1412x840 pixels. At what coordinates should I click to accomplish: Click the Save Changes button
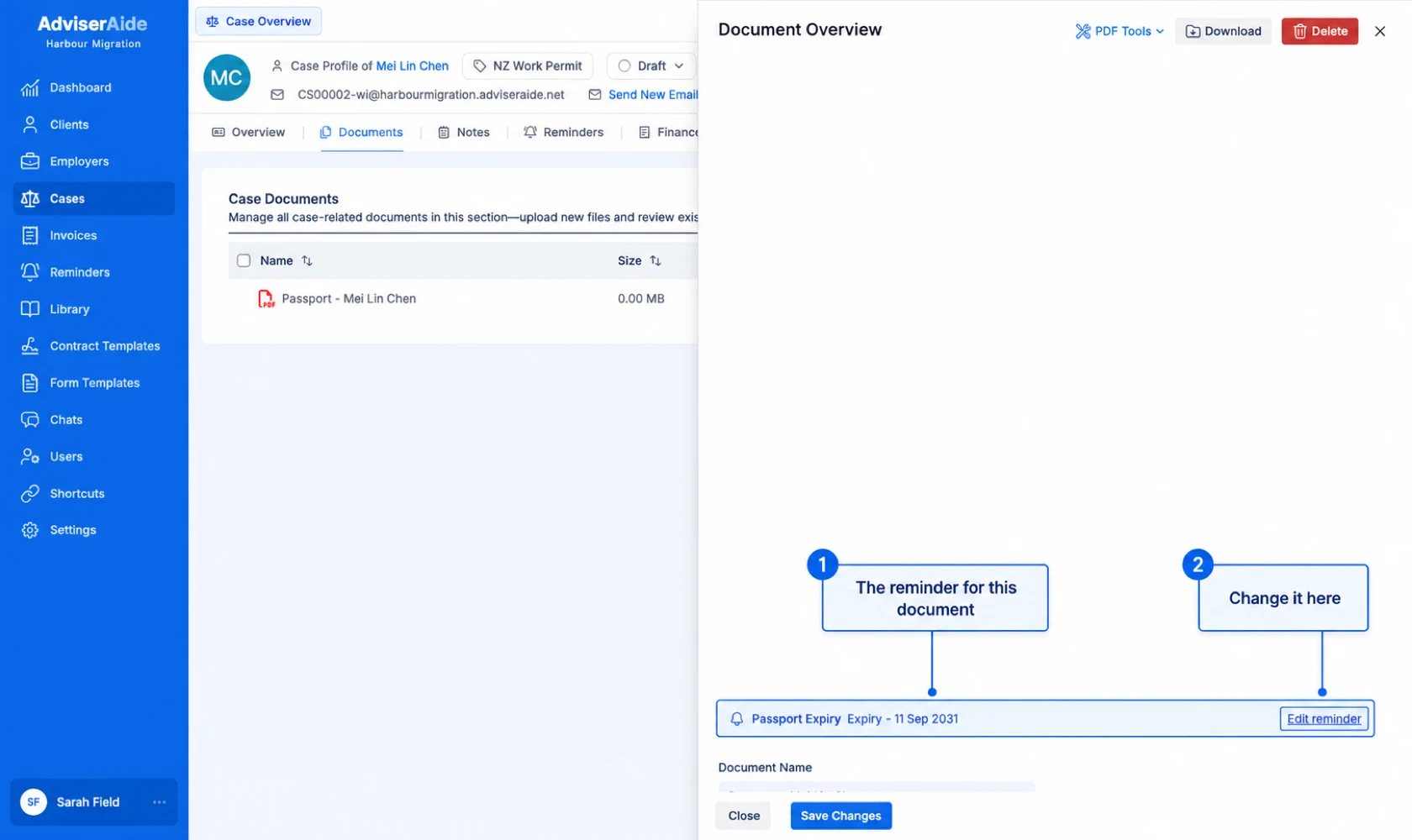pos(840,816)
